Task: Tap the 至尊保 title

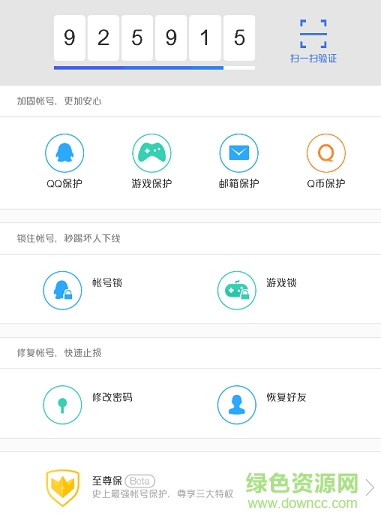Action: click(107, 481)
